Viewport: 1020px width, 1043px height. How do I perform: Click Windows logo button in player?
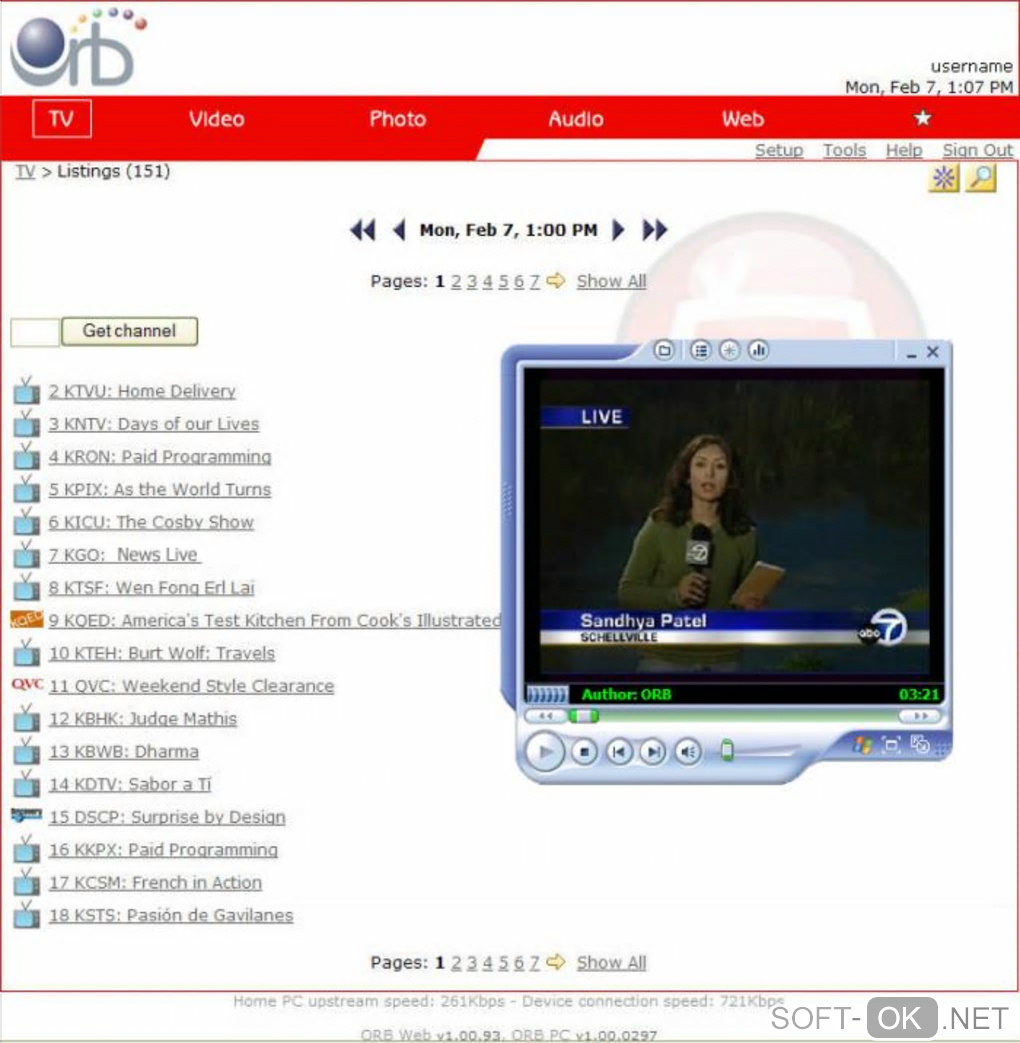point(862,745)
